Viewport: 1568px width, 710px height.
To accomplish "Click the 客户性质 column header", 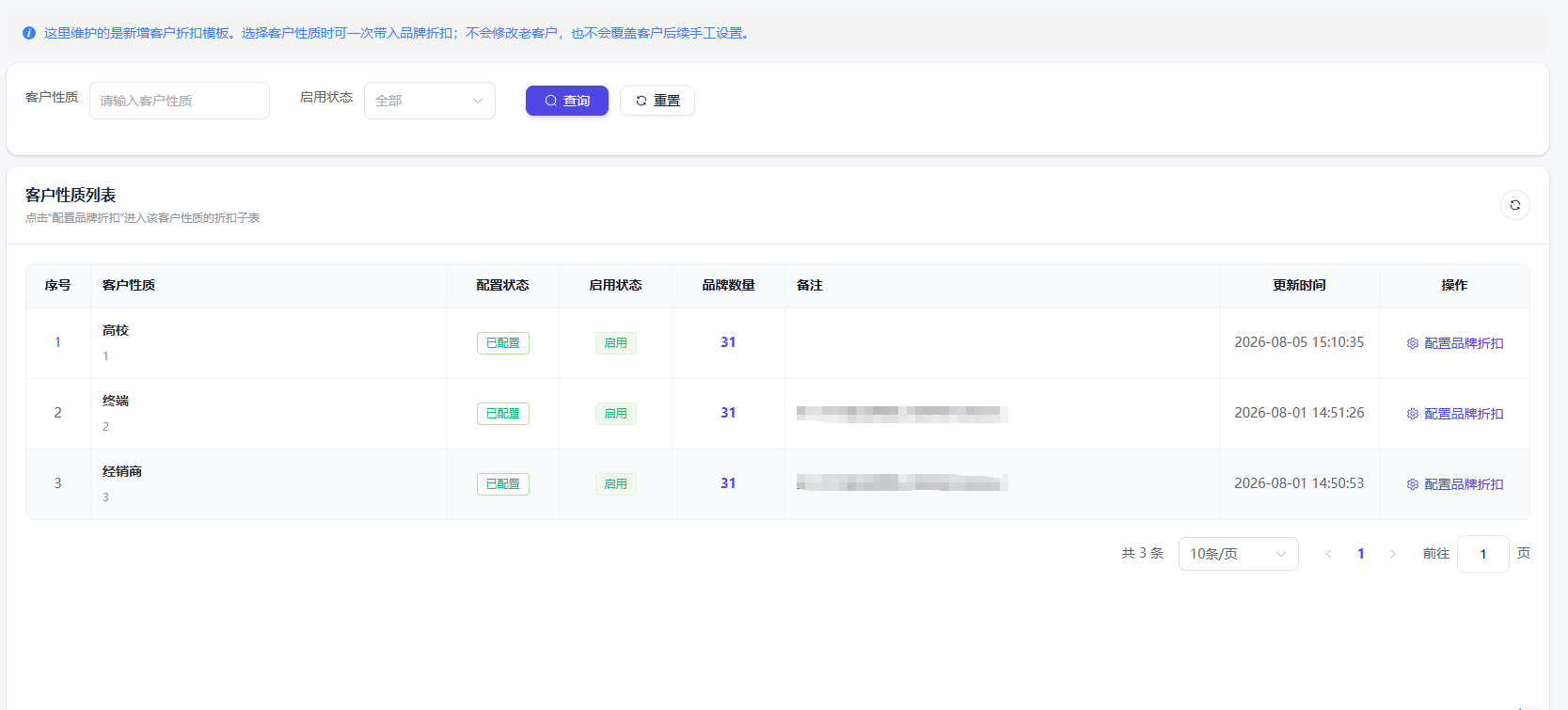I will (129, 285).
